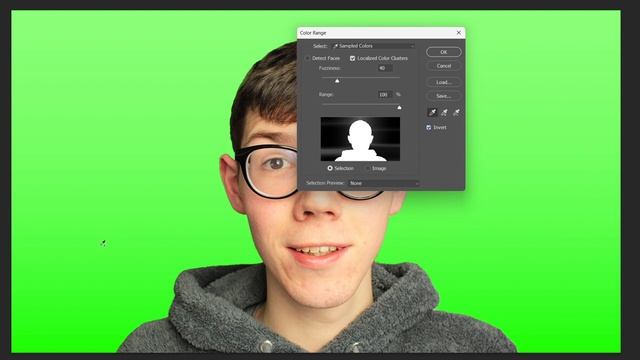Select the Subtract from Sample eyedropper
Image resolution: width=640 pixels, height=360 pixels.
pos(456,112)
